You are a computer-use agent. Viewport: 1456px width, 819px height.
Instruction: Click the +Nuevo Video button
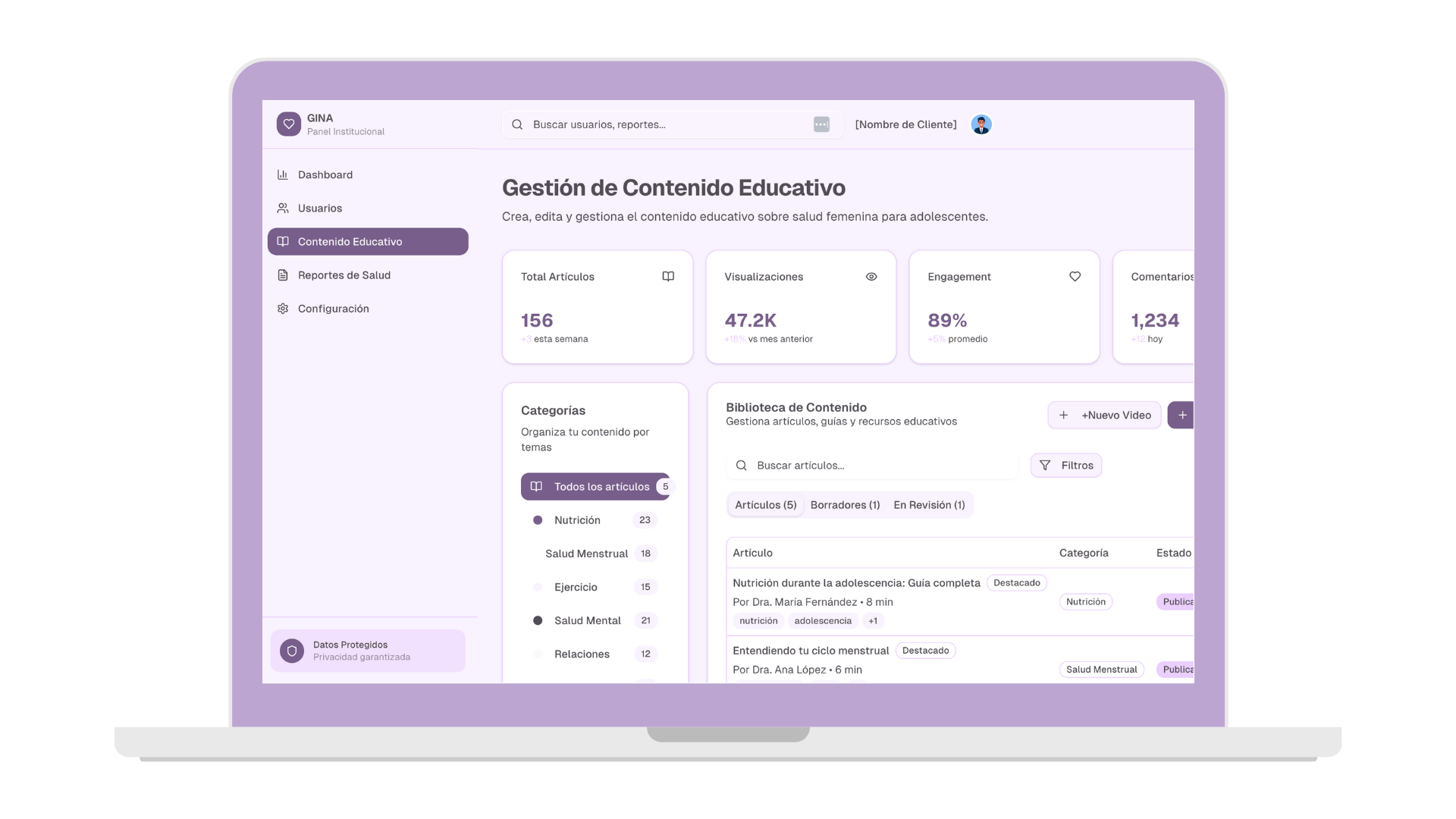click(1104, 415)
